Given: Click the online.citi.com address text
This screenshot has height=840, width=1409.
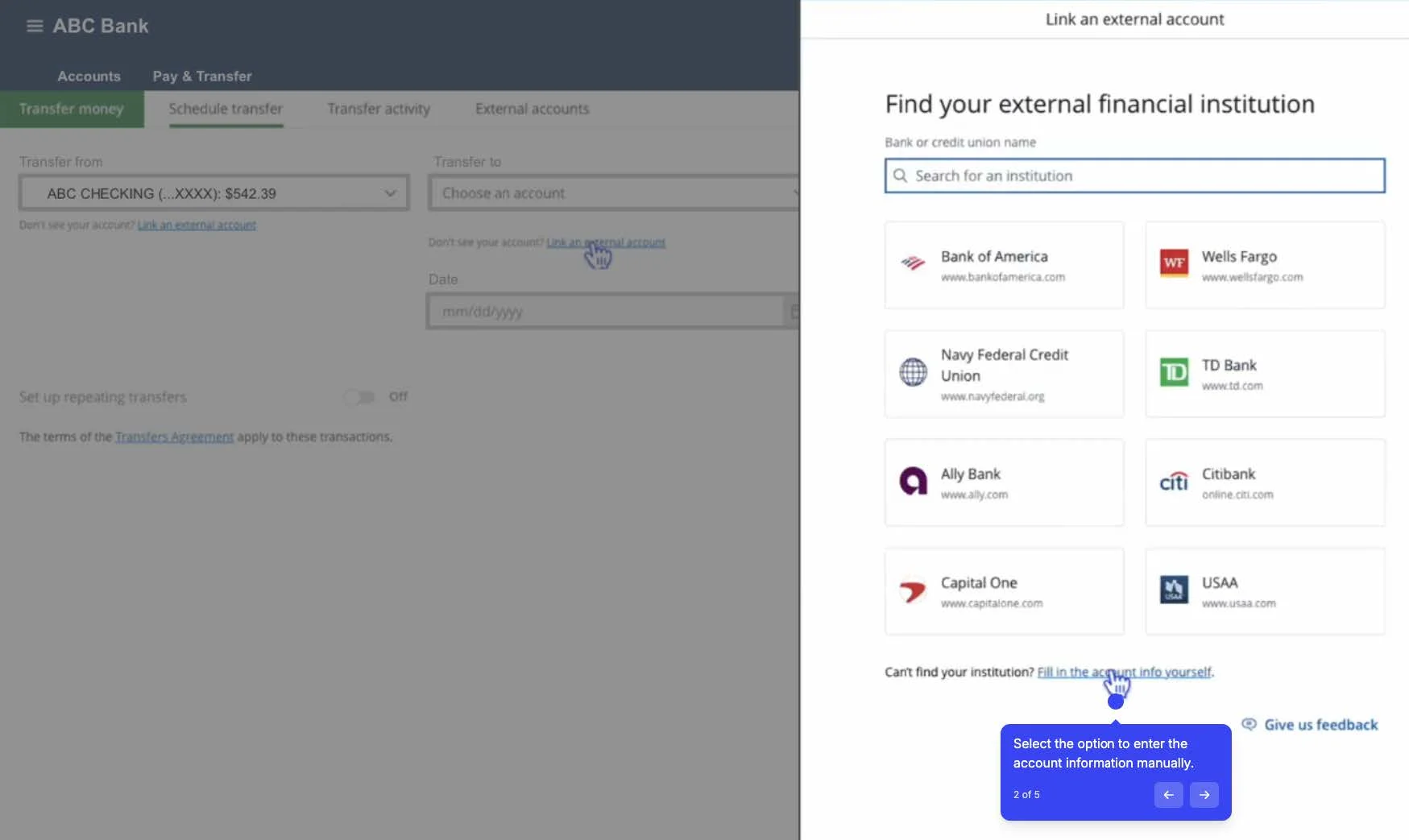Looking at the screenshot, I should pyautogui.click(x=1237, y=494).
